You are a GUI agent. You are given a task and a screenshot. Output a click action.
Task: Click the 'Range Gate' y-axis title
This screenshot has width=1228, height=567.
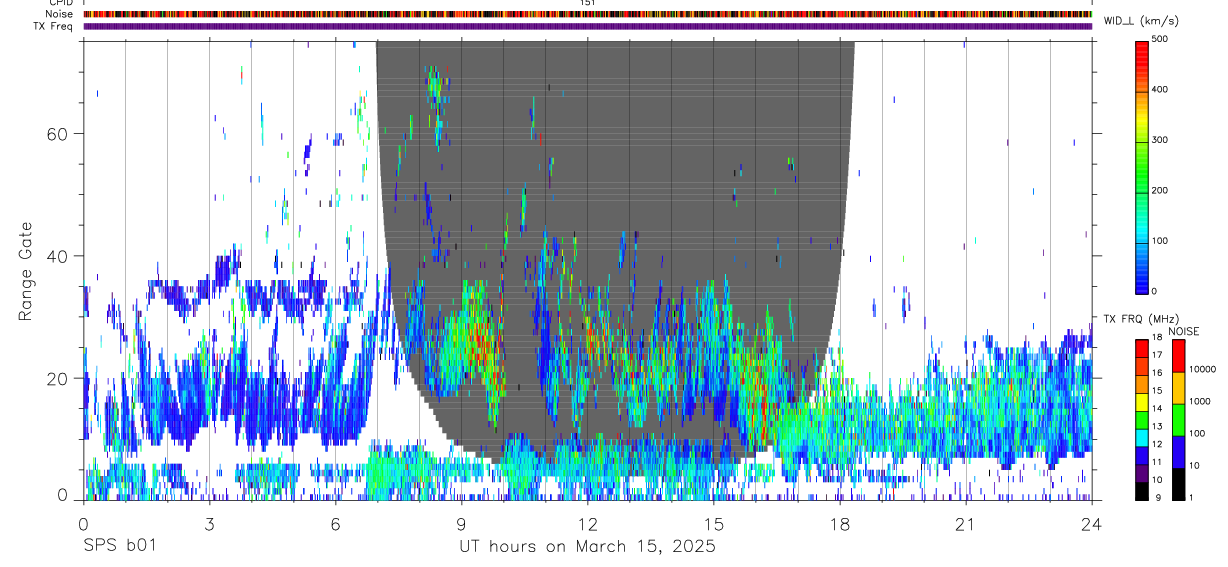coord(27,272)
